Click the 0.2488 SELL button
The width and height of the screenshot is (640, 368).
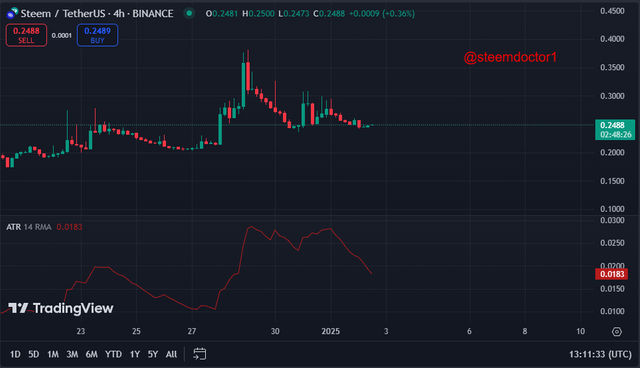[26, 35]
